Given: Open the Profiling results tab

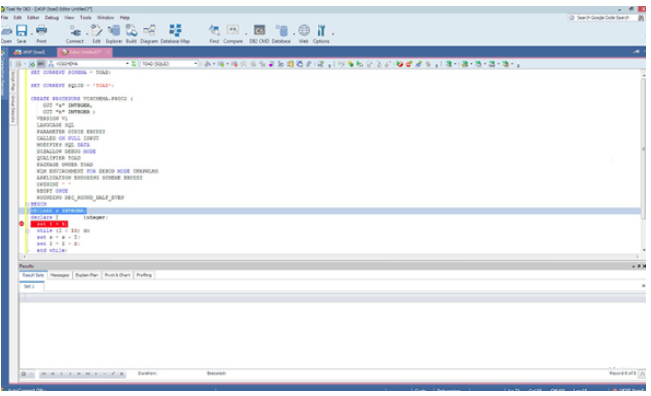Looking at the screenshot, I should coord(144,275).
